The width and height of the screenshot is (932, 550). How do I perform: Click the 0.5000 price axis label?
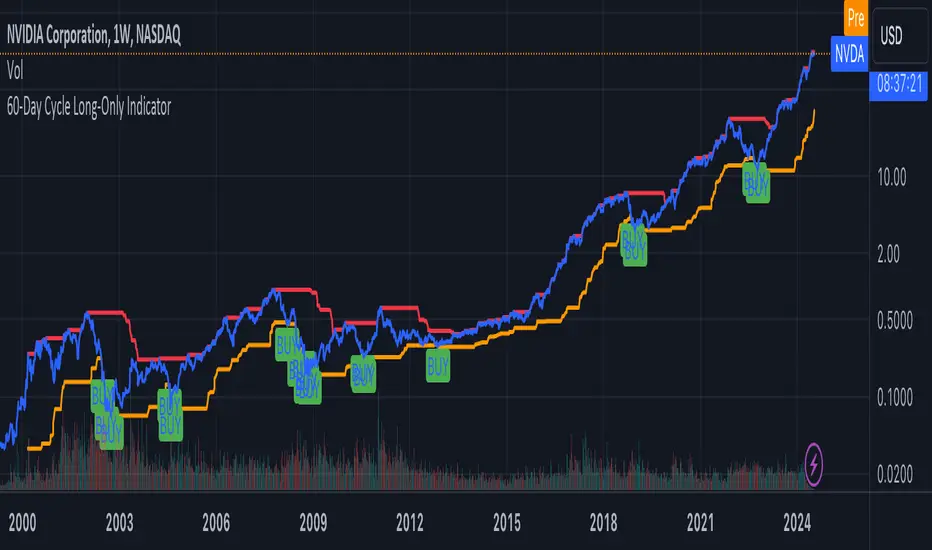[x=895, y=320]
